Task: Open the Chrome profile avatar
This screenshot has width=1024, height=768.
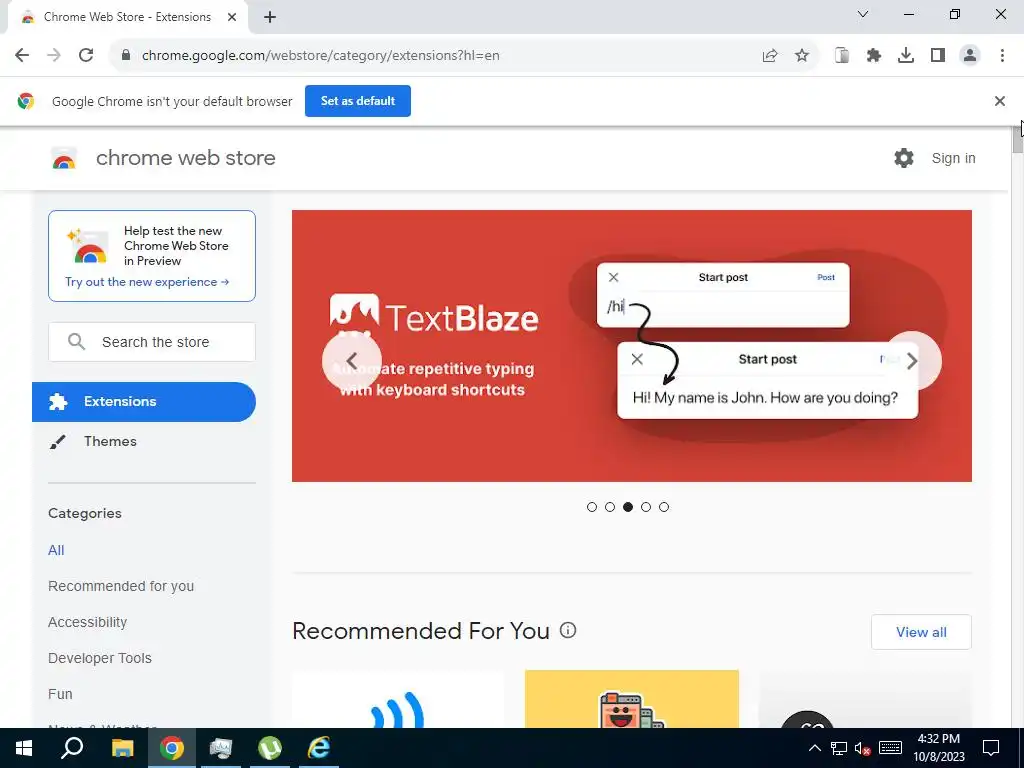Action: (970, 56)
